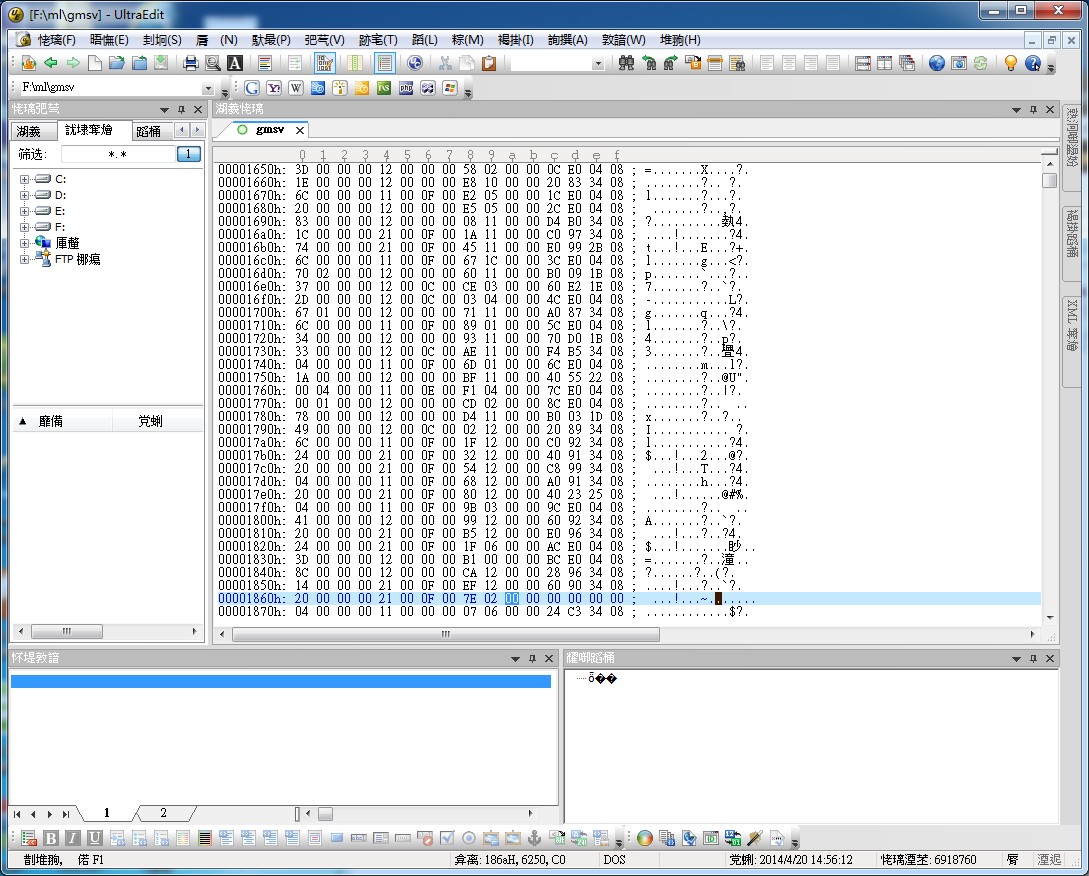Screen dimensions: 1089x876
Task: Click the scissors Cut icon
Action: coord(445,63)
